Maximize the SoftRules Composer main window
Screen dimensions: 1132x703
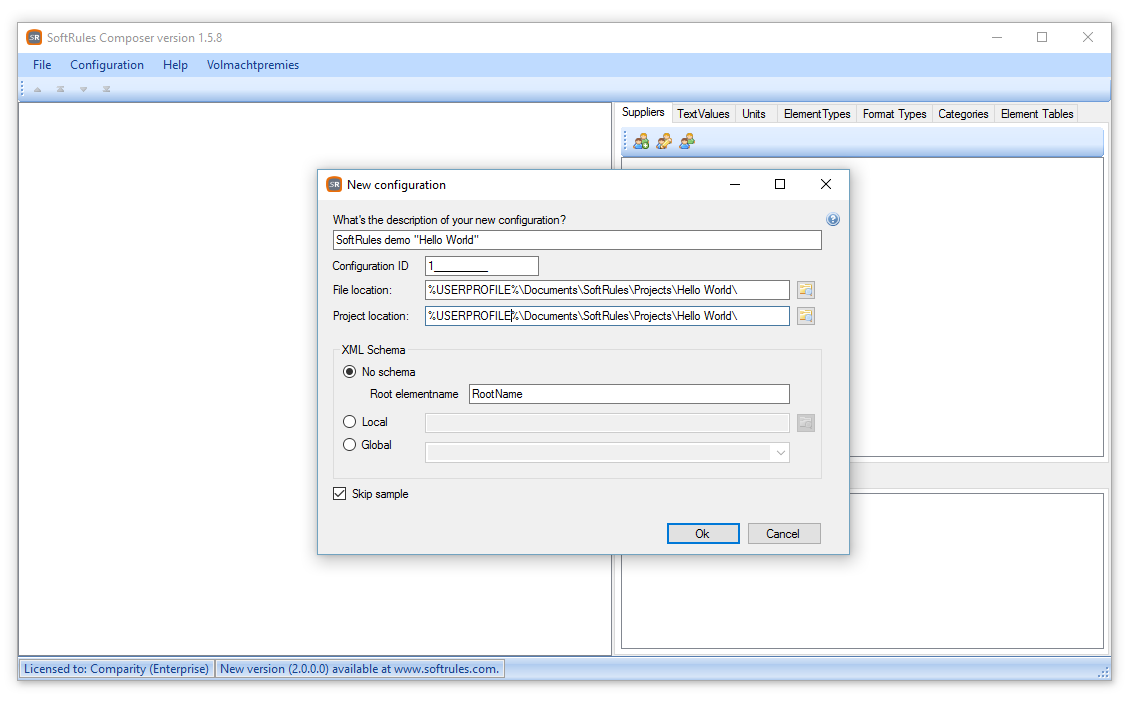click(x=1042, y=38)
